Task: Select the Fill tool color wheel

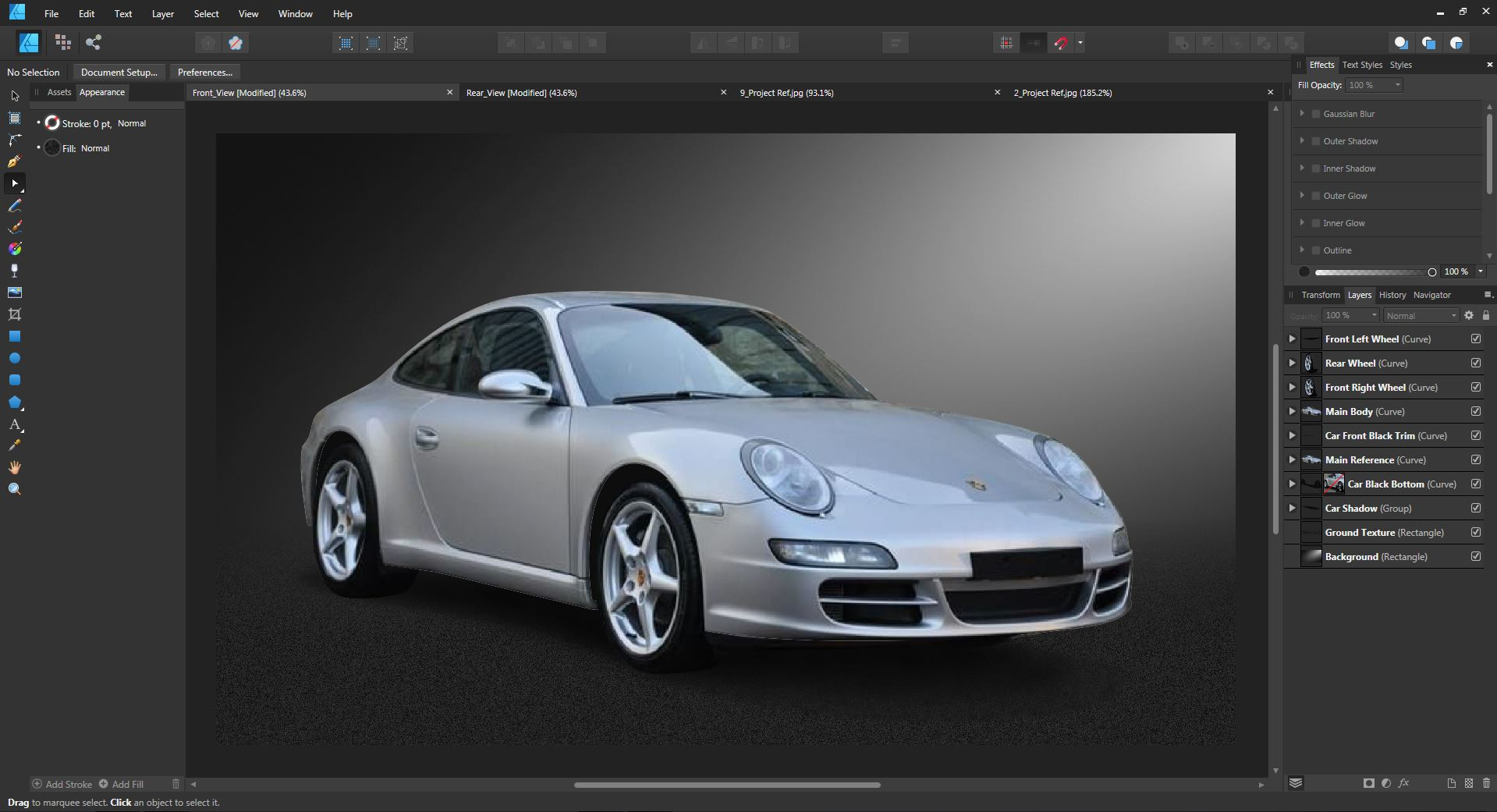Action: coord(15,249)
